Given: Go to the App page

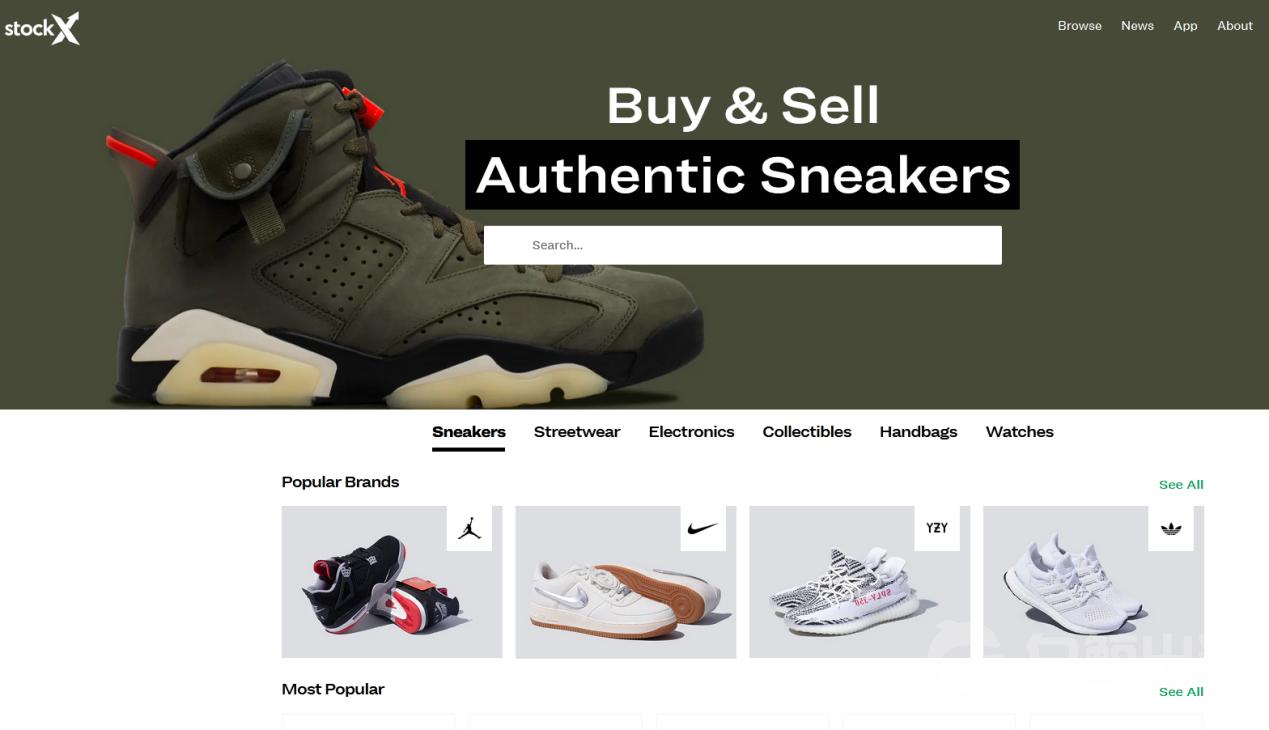Looking at the screenshot, I should pyautogui.click(x=1185, y=26).
